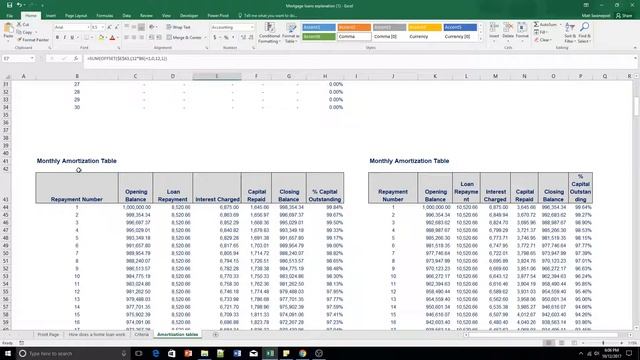
Task: Open the orientation text-angle menu
Action: (153, 27)
